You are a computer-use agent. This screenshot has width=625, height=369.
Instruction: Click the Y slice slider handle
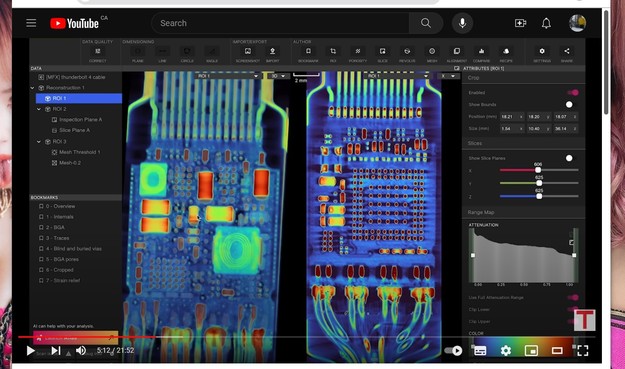click(539, 183)
